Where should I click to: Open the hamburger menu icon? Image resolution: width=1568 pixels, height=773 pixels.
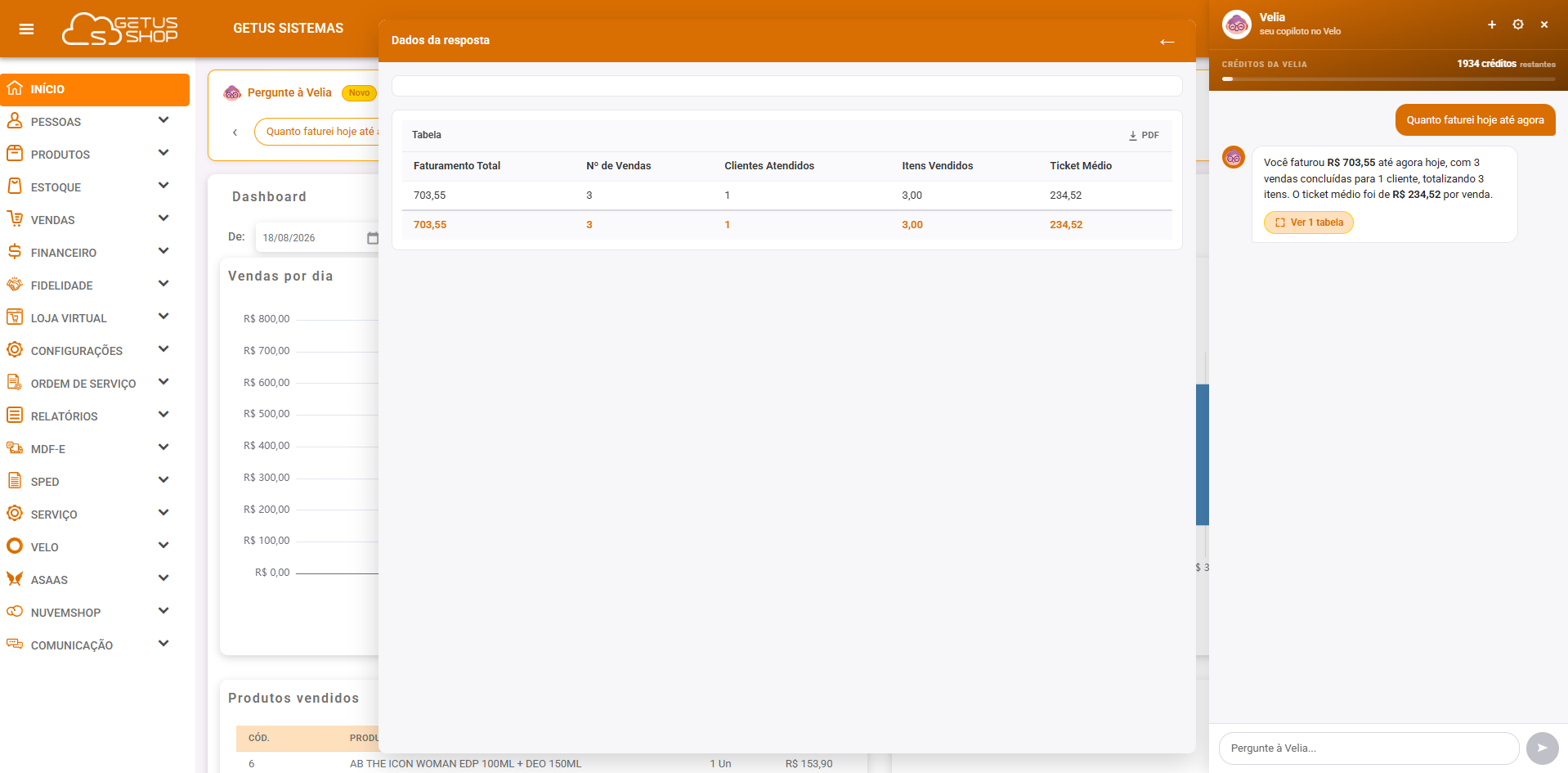pyautogui.click(x=26, y=29)
